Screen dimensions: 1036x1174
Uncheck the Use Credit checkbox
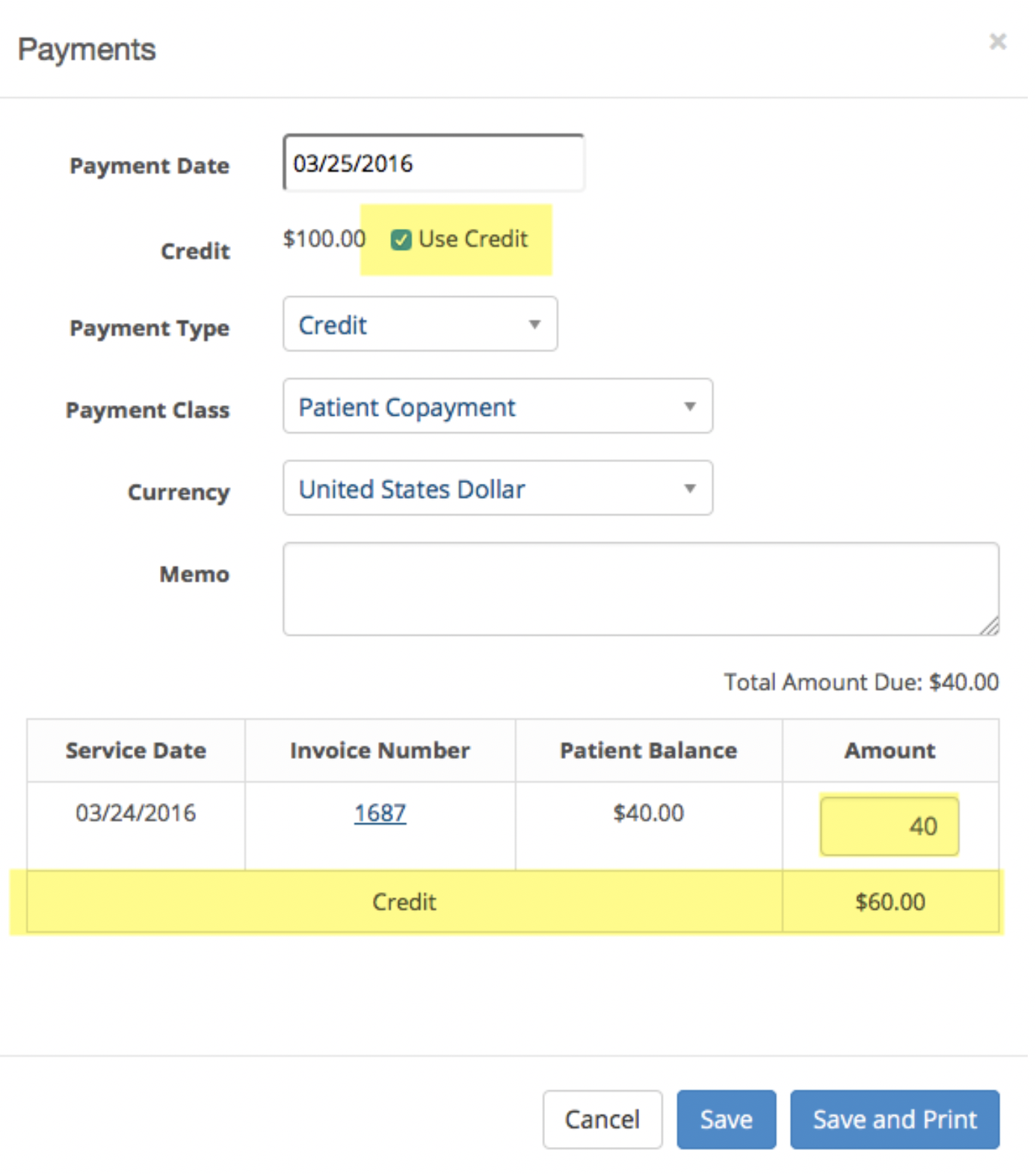point(401,240)
